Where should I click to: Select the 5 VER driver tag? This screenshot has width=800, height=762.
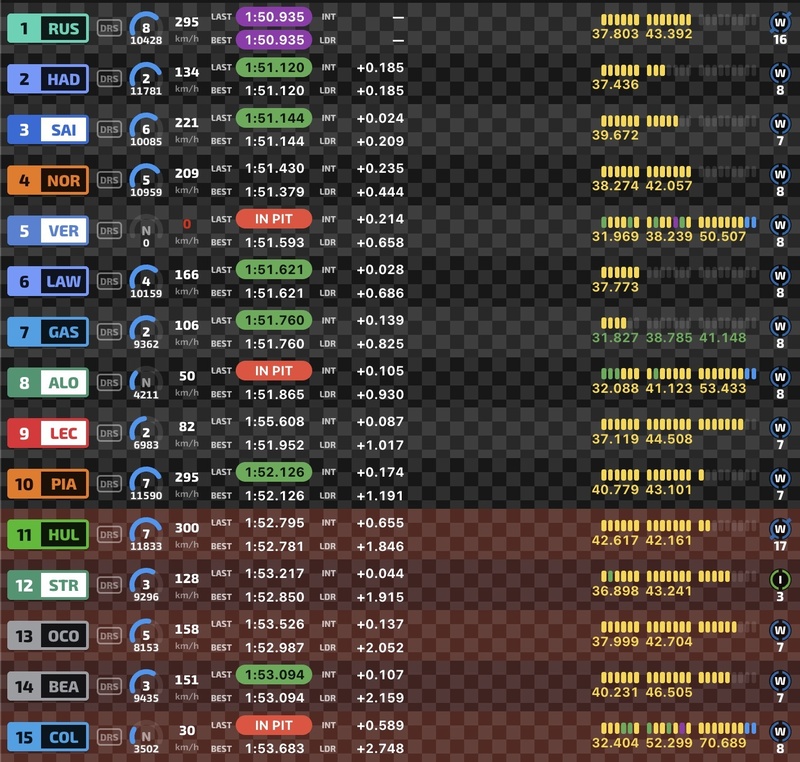[x=48, y=231]
